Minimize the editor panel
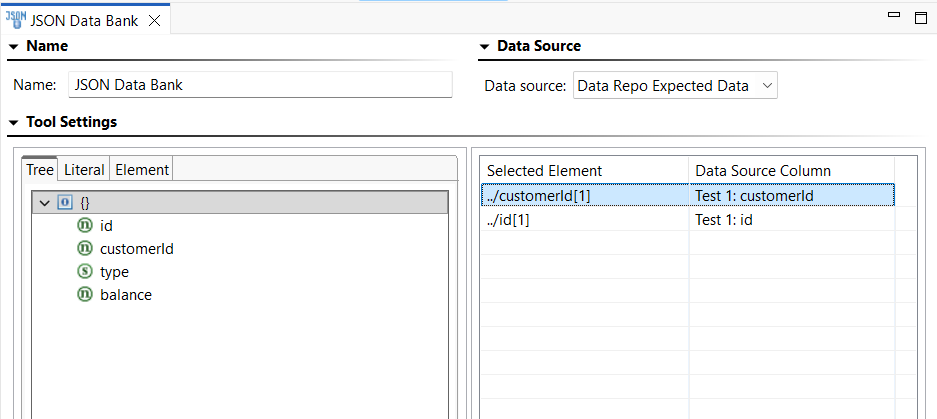The width and height of the screenshot is (937, 419). point(893,16)
